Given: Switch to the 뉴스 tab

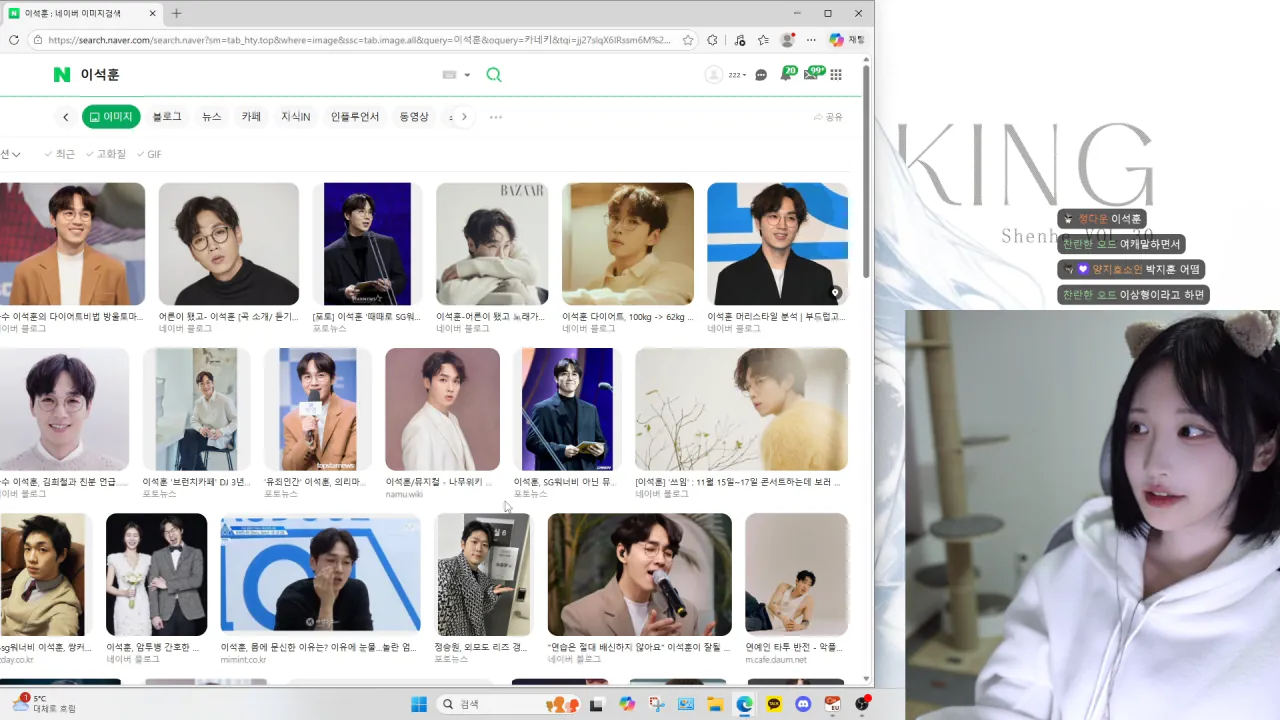Looking at the screenshot, I should pos(212,117).
